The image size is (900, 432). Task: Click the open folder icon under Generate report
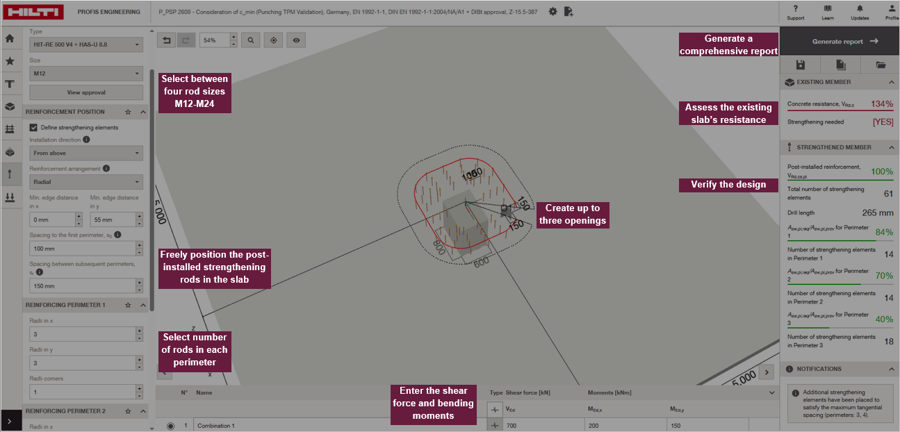[x=880, y=65]
